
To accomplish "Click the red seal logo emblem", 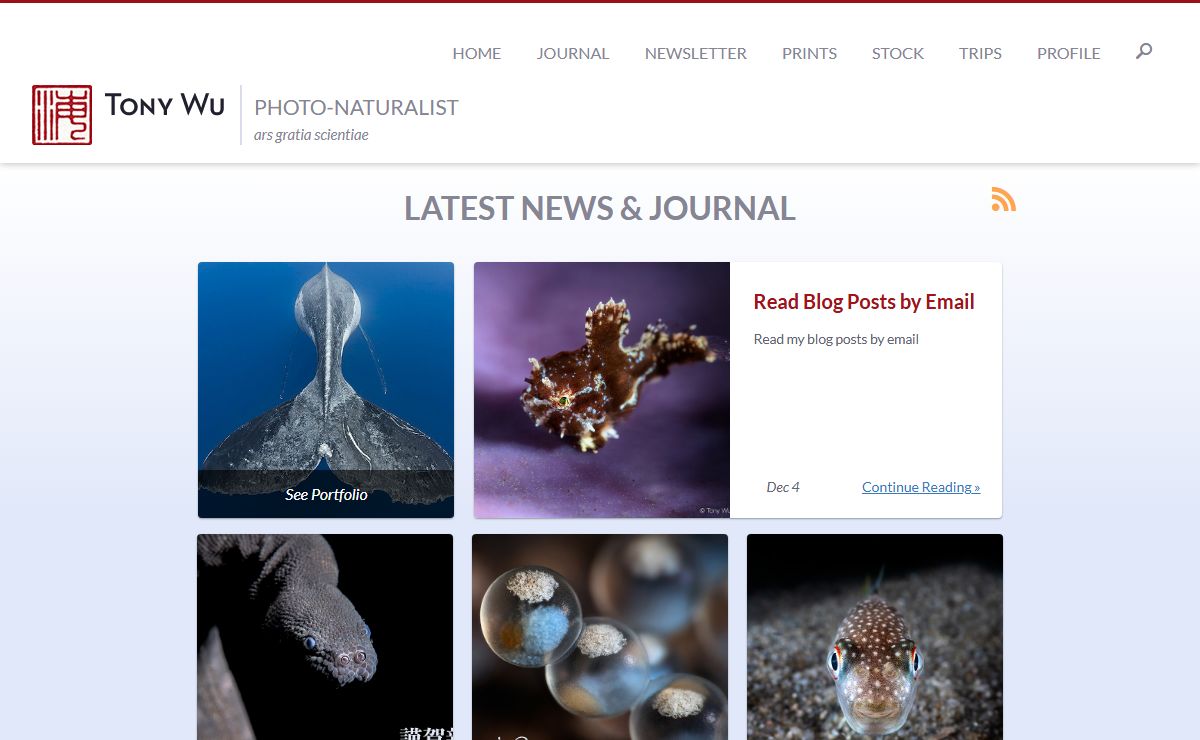I will [x=62, y=115].
